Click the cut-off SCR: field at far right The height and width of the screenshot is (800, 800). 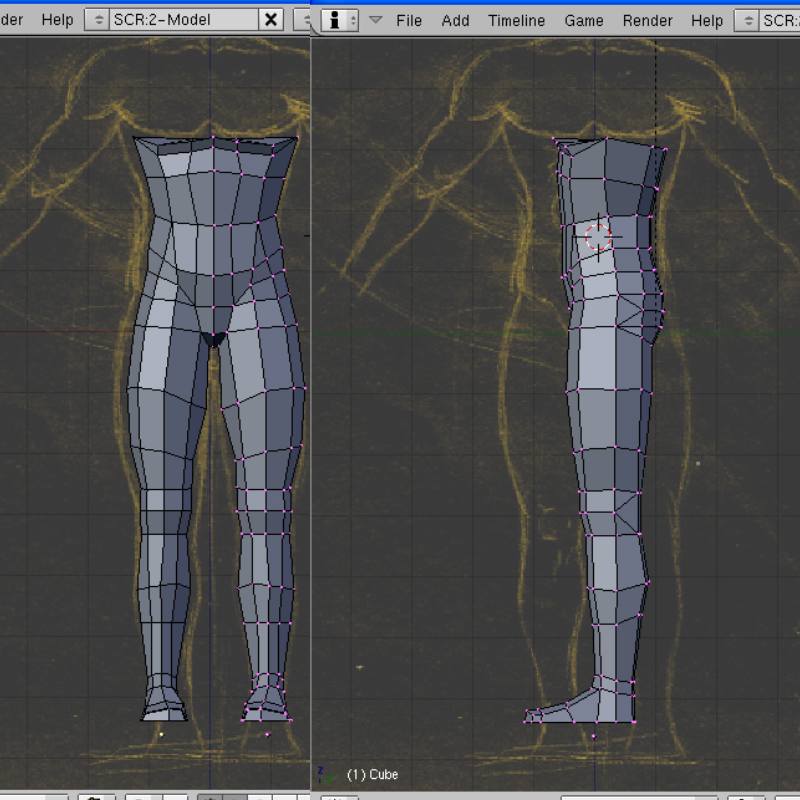tap(780, 21)
